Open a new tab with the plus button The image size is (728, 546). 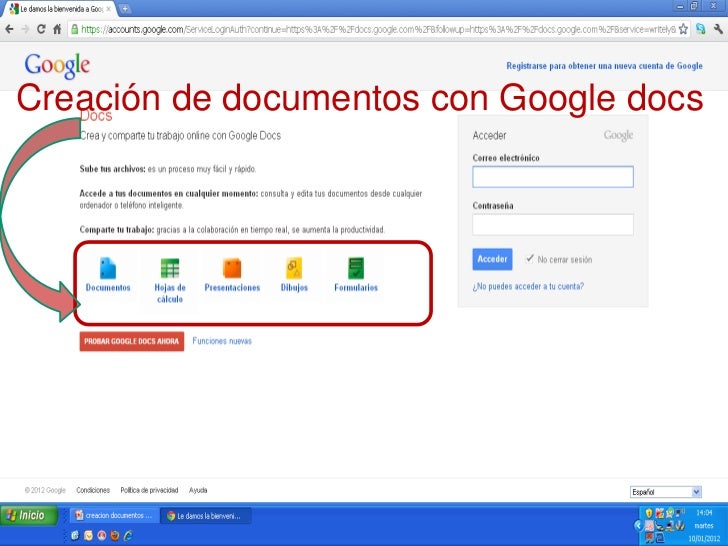tap(124, 8)
